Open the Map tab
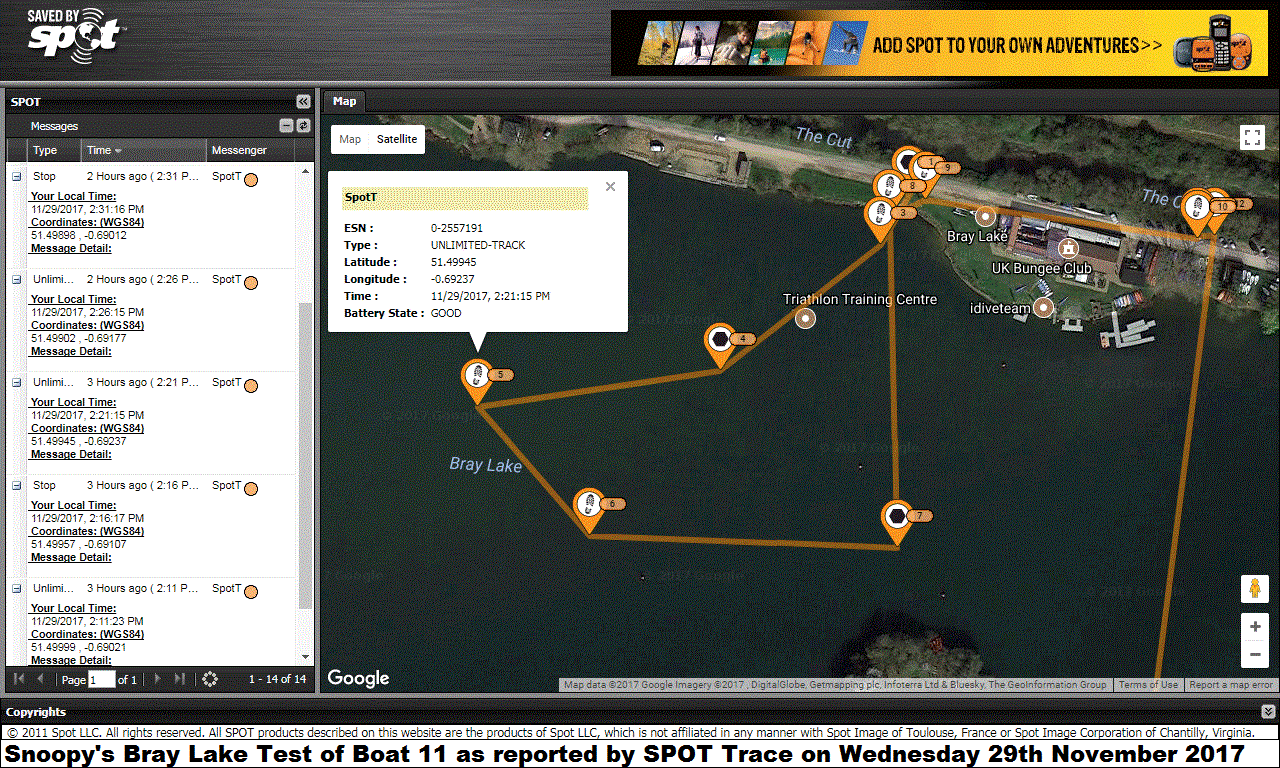This screenshot has height=768, width=1280. point(344,101)
